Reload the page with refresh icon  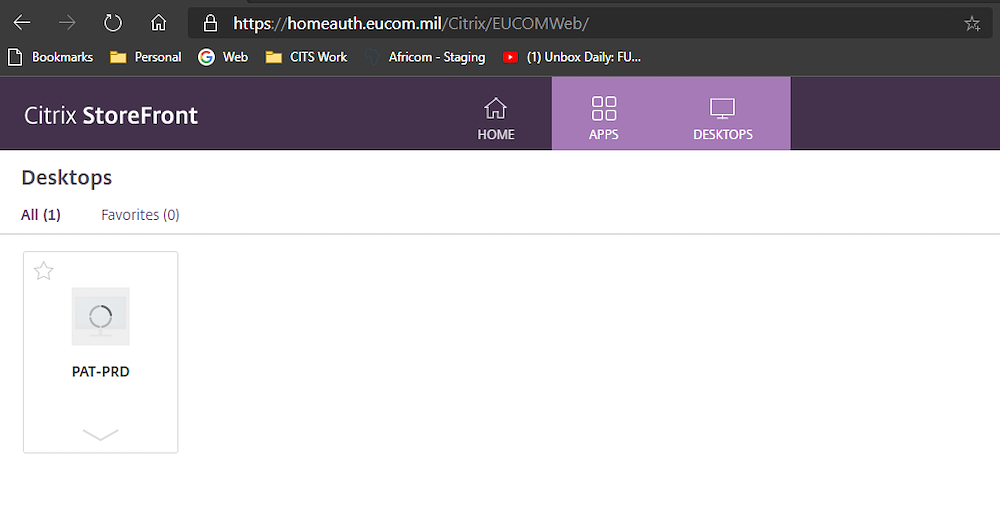point(113,24)
